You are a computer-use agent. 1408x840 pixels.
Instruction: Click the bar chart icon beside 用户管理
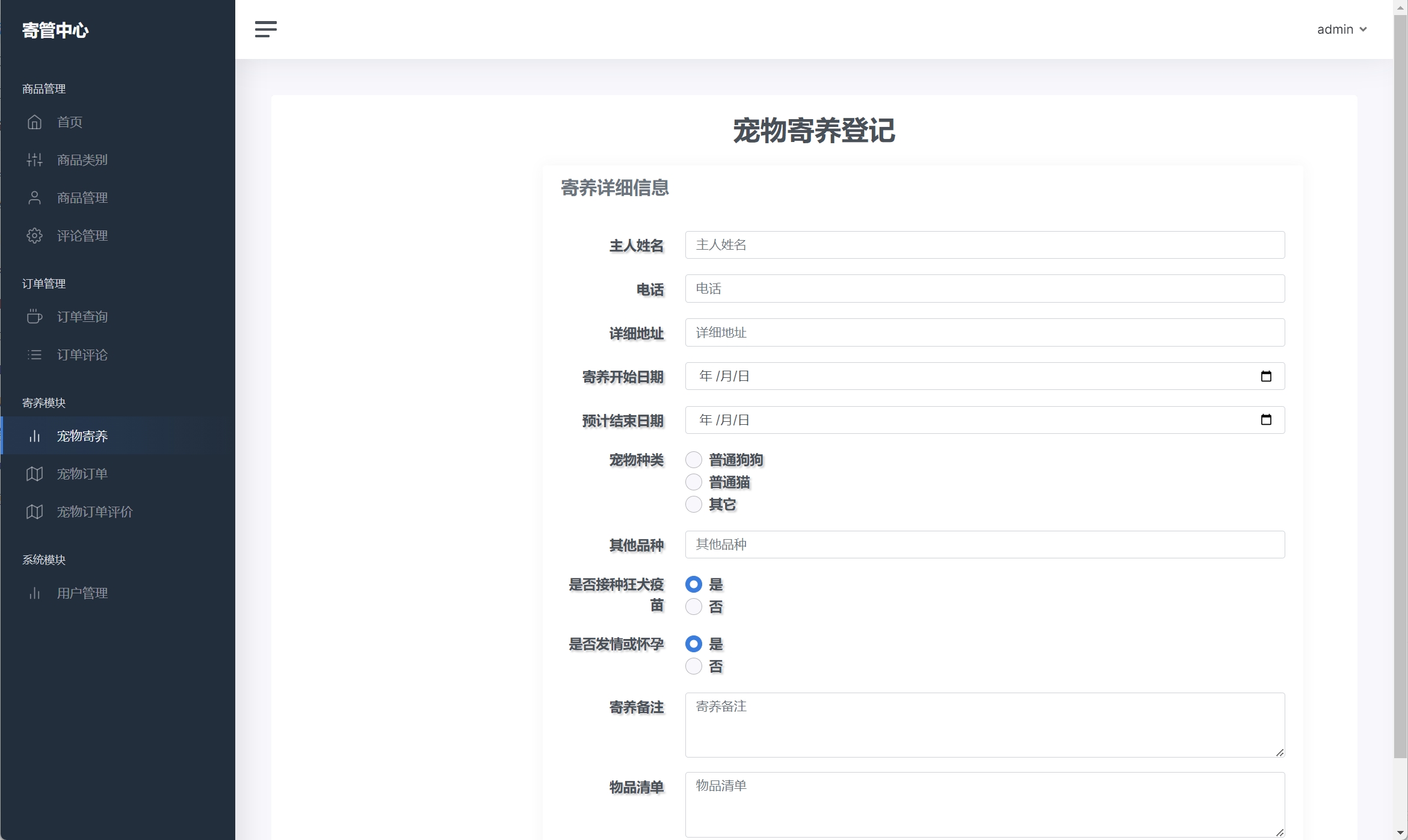[x=34, y=593]
